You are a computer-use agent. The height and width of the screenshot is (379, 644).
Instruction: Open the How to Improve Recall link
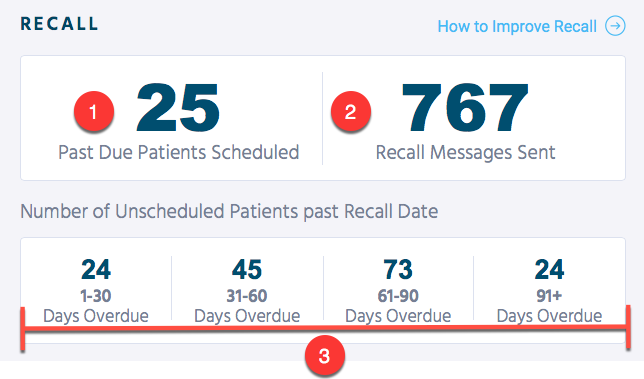click(517, 27)
